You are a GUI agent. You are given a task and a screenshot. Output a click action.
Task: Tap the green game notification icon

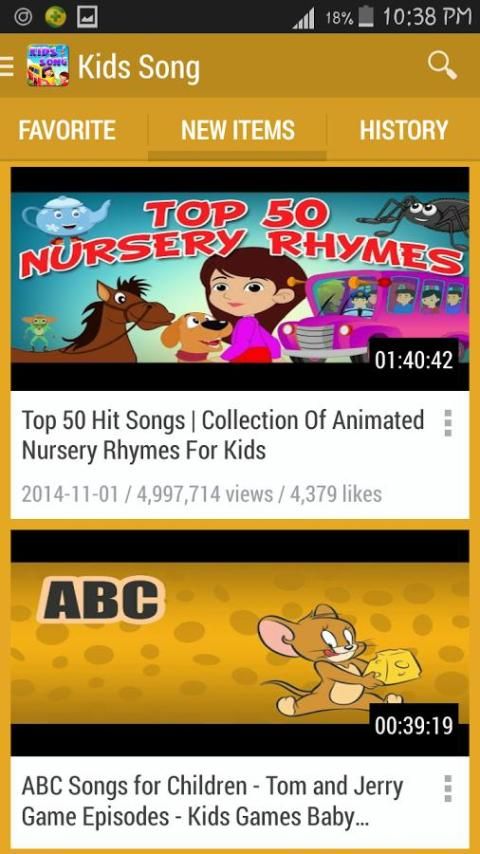[55, 17]
